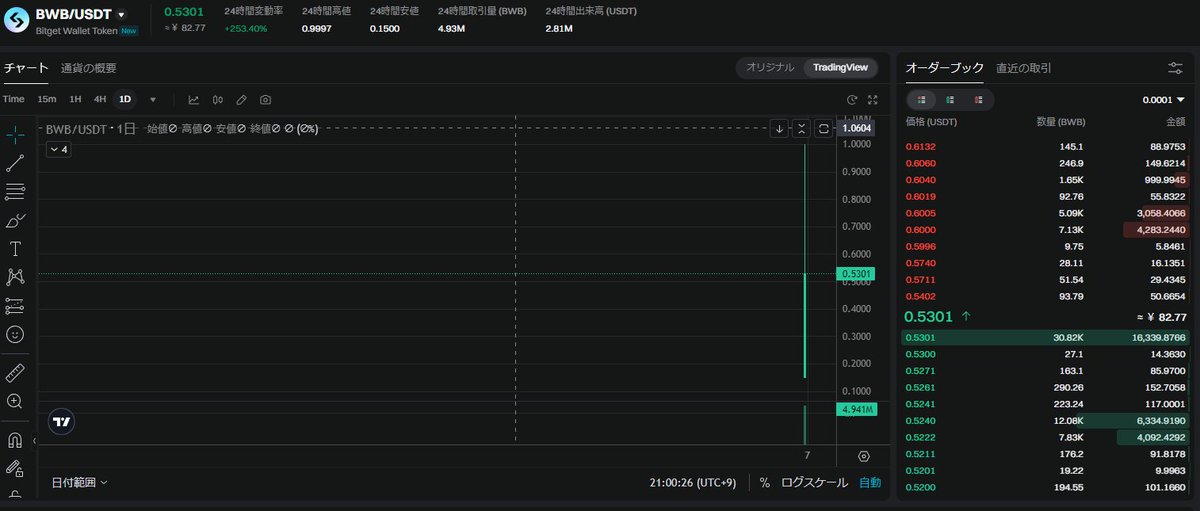Click the BWB token logo icon
Image resolution: width=1200 pixels, height=511 pixels.
[17, 20]
